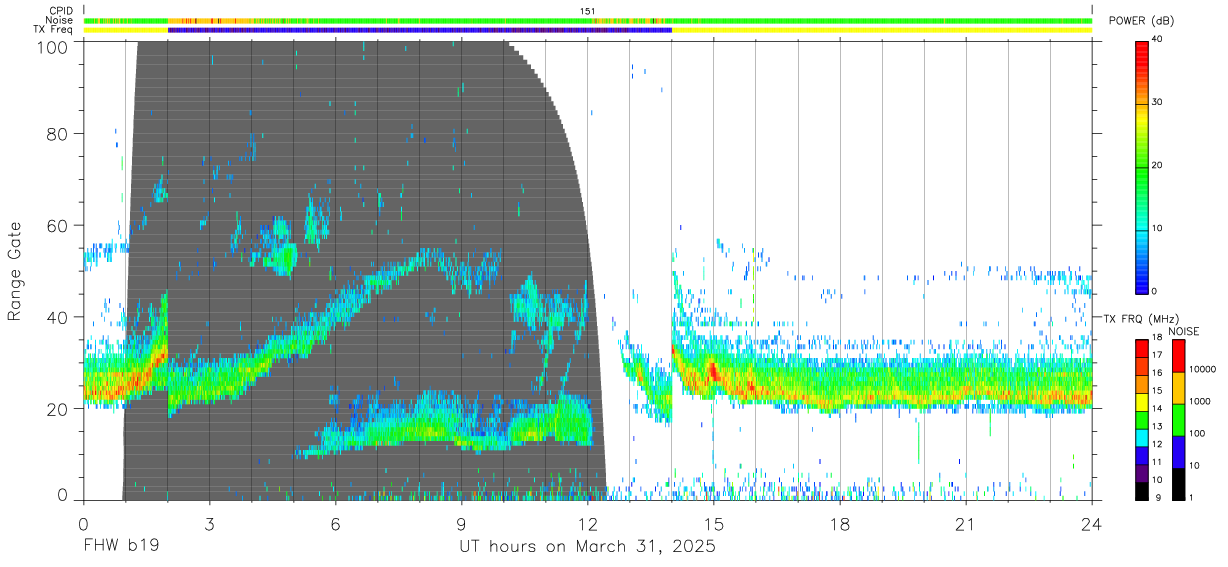Click the hour 21 tick label
Viewport: 1228px width, 567px height.
966,524
